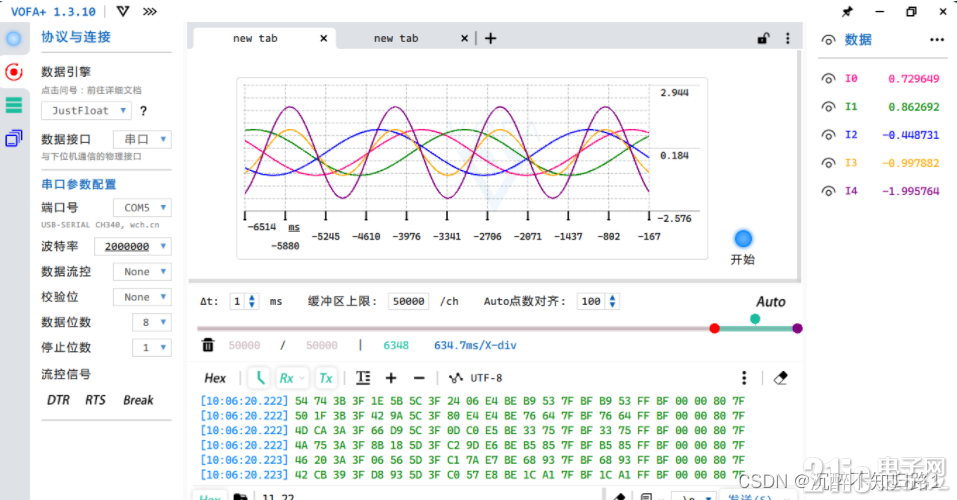Open the protocol and connection panel (blue circle icon)
The width and height of the screenshot is (957, 500).
[x=13, y=39]
